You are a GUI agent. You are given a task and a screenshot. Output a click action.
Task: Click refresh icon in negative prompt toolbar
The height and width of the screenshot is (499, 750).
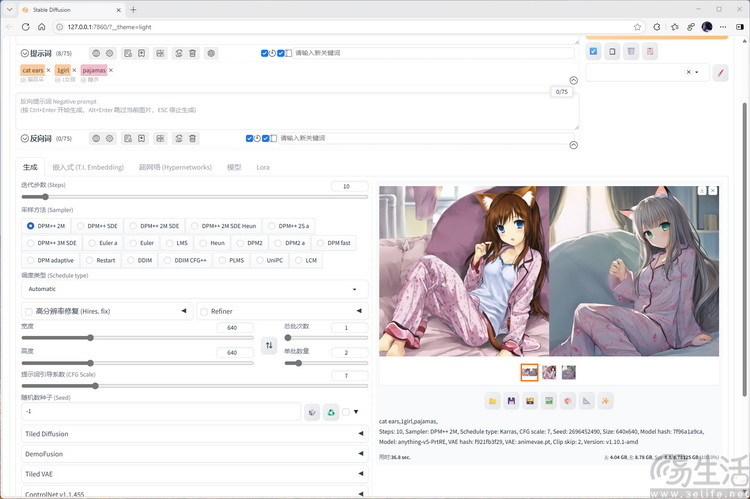[x=178, y=138]
